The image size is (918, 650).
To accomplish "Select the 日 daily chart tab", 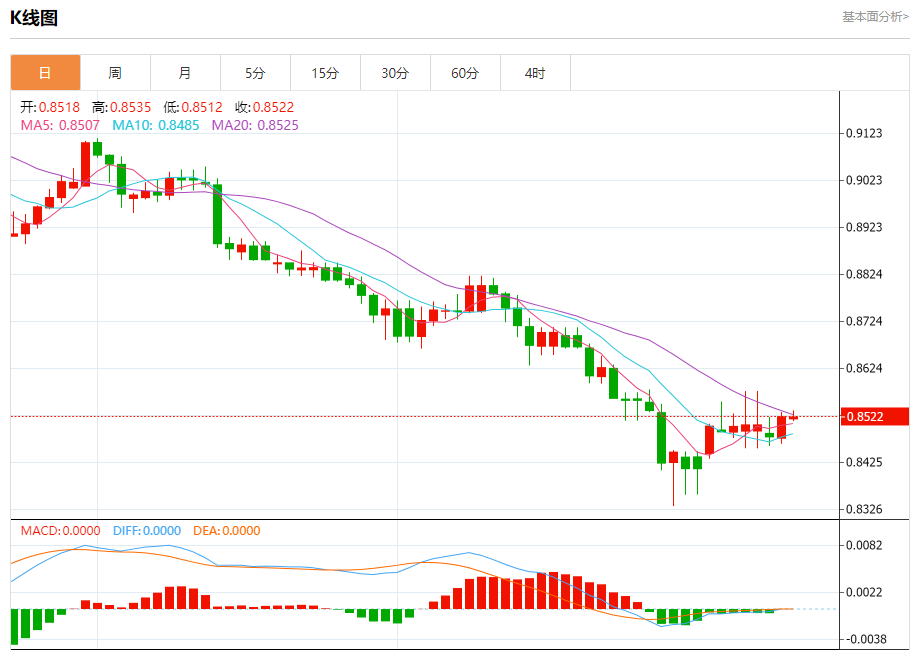I will click(x=45, y=73).
